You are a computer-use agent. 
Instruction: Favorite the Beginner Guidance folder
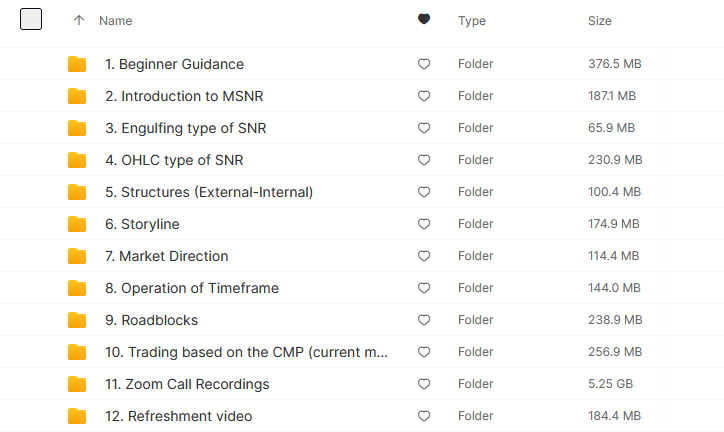coord(424,64)
